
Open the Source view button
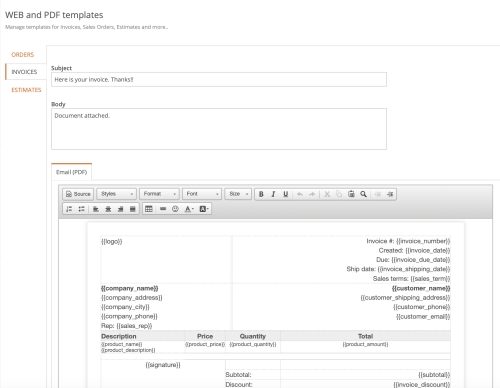coord(78,194)
